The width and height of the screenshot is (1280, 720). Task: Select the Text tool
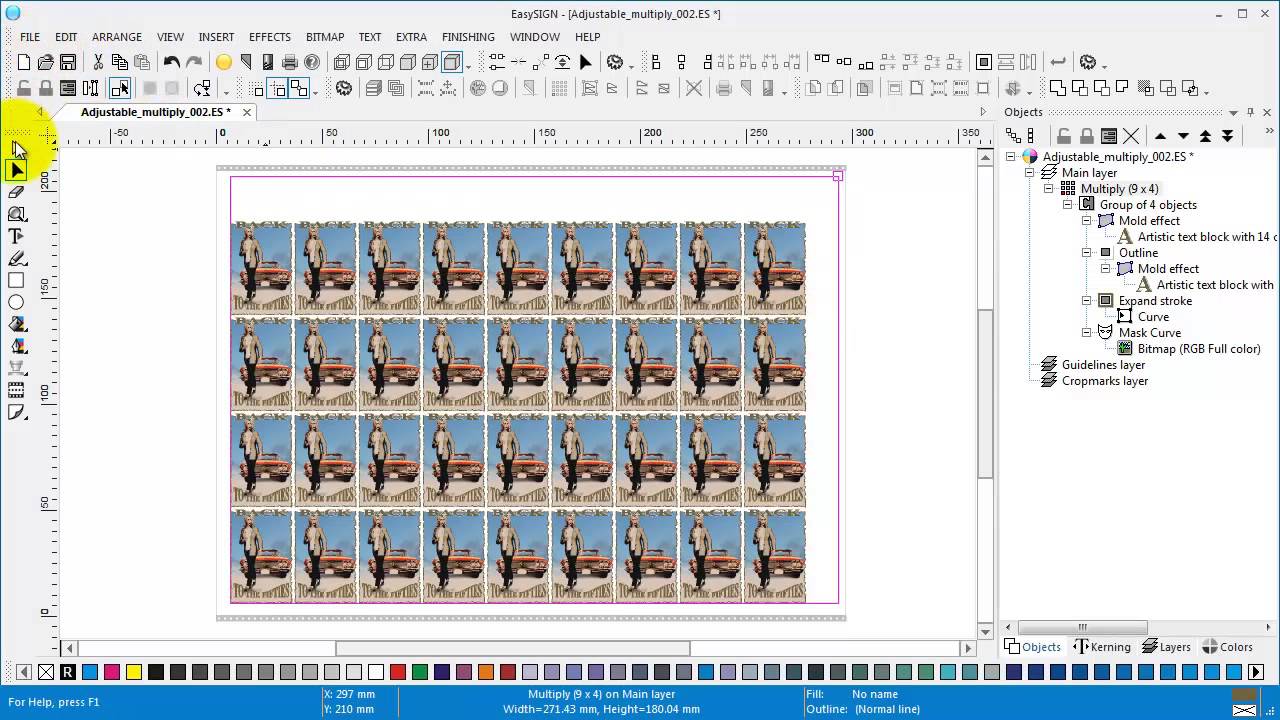pyautogui.click(x=16, y=236)
